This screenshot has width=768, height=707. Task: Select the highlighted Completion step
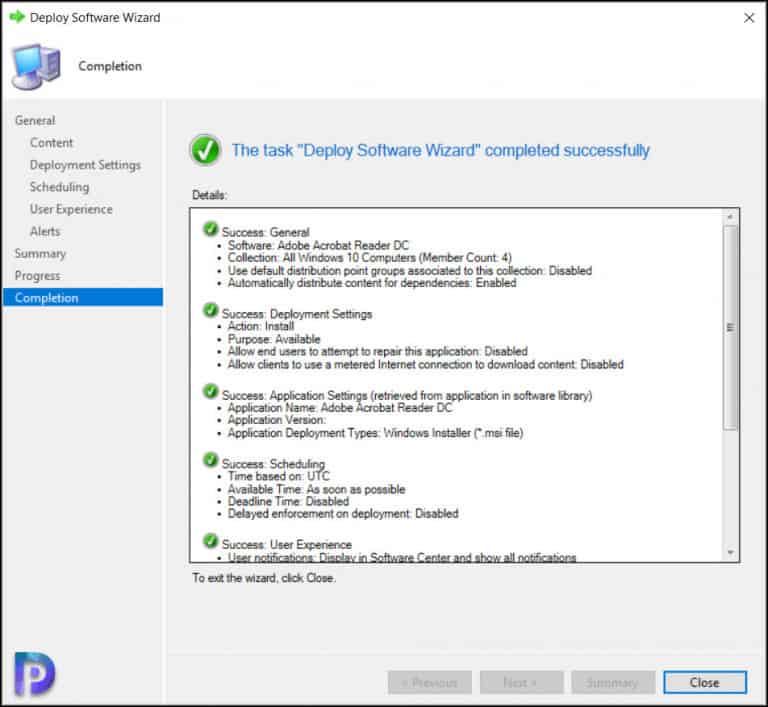tap(83, 297)
